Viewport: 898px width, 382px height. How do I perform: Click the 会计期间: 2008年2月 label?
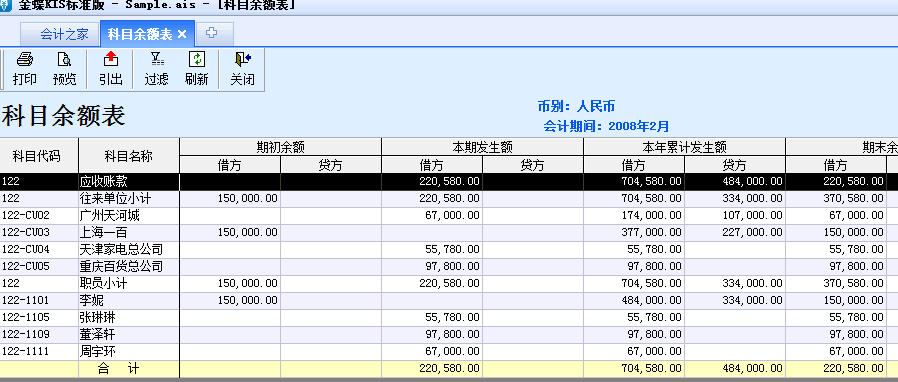606,126
